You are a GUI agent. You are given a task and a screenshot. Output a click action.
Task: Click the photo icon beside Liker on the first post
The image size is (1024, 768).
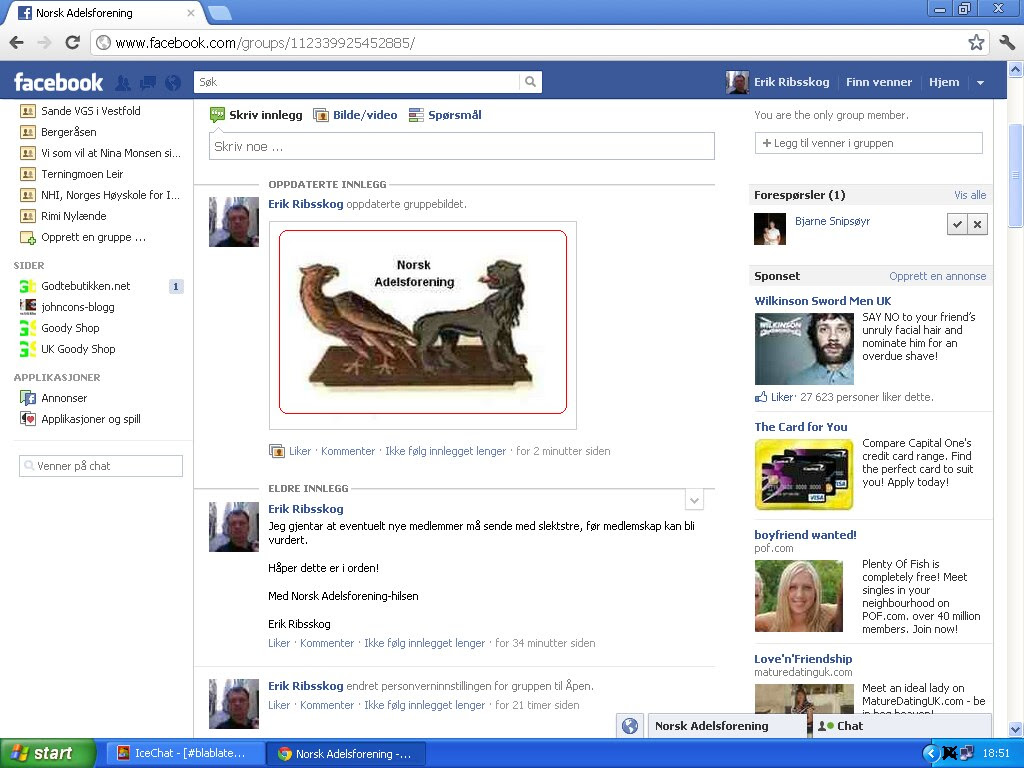point(276,451)
